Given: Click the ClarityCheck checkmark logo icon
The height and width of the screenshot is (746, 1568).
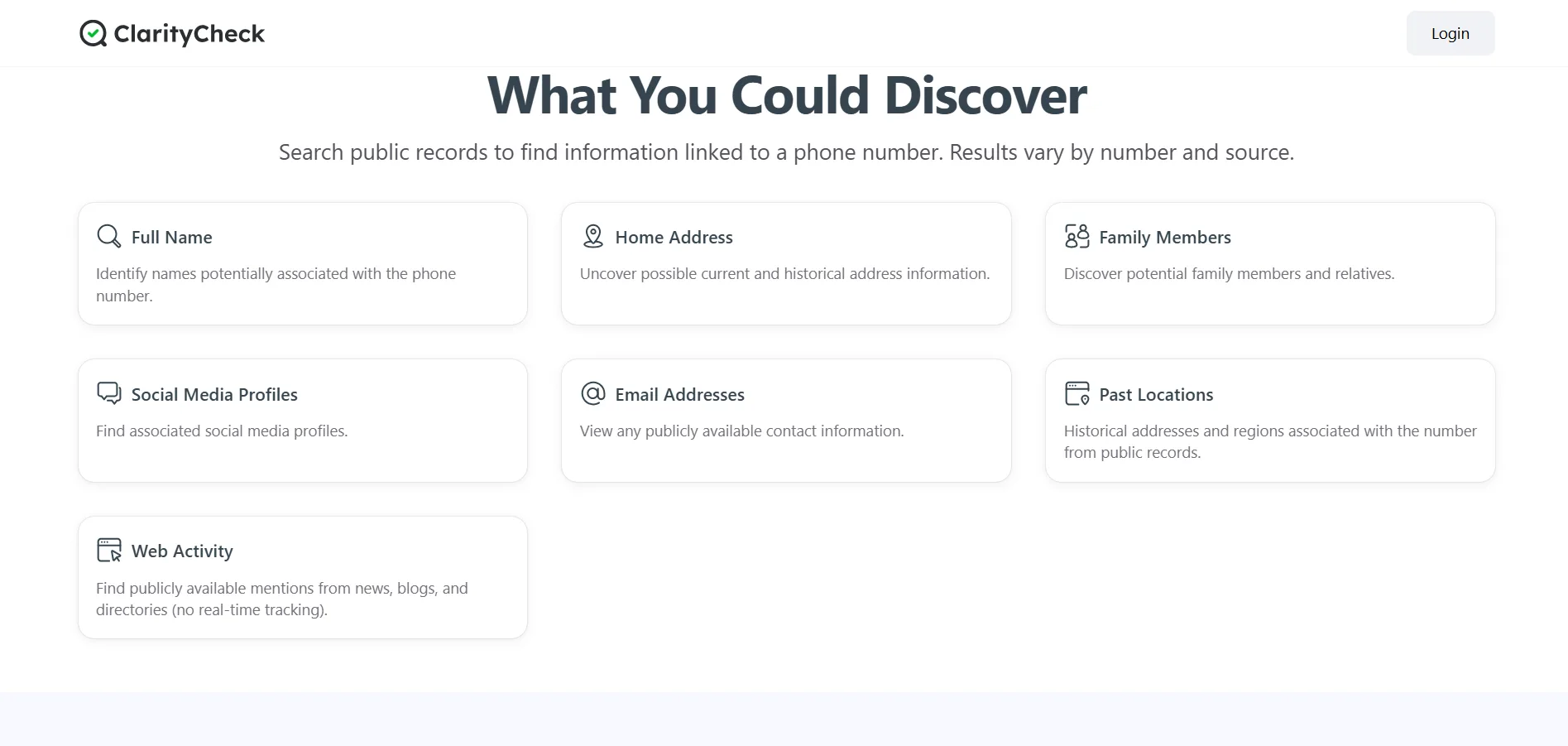Looking at the screenshot, I should pyautogui.click(x=93, y=33).
